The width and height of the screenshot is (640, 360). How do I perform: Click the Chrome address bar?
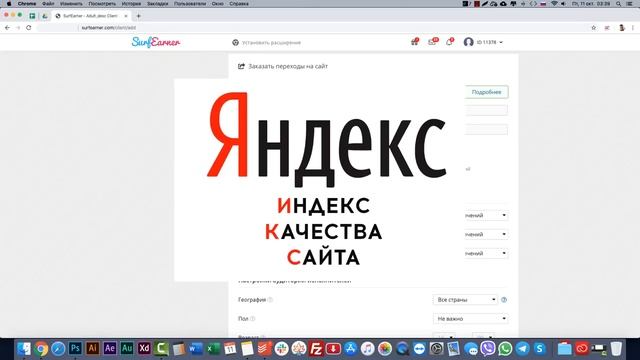[x=310, y=28]
